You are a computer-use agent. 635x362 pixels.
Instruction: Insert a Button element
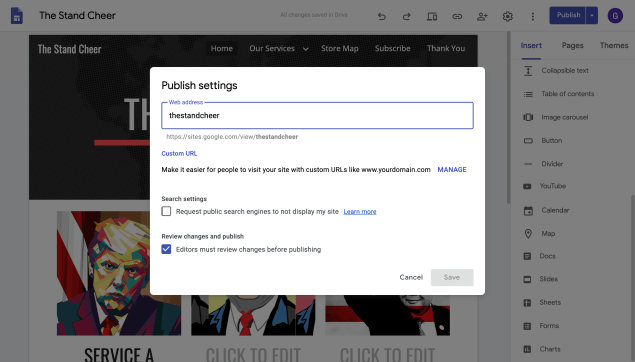552,141
